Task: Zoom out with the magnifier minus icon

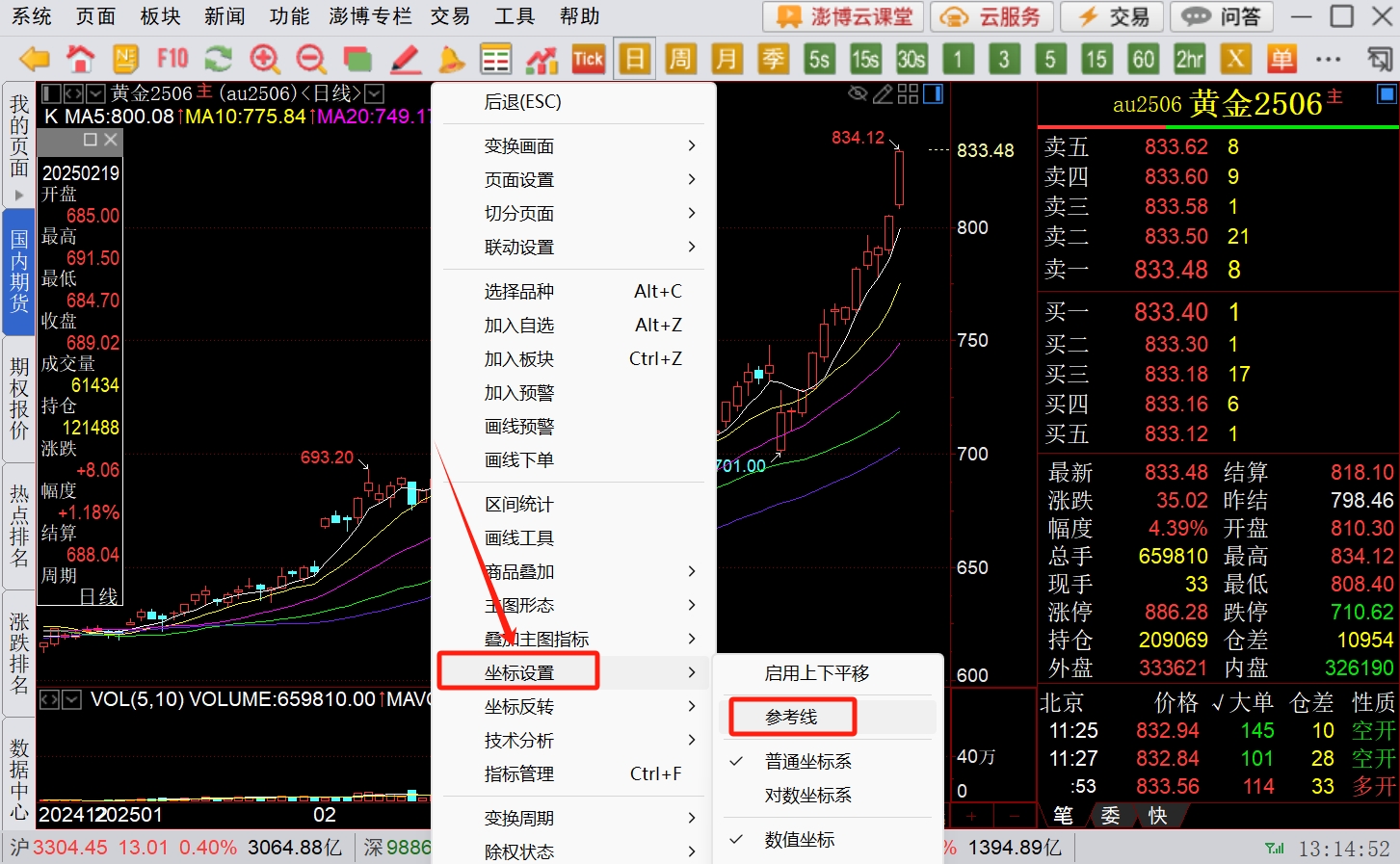Action: click(x=311, y=60)
